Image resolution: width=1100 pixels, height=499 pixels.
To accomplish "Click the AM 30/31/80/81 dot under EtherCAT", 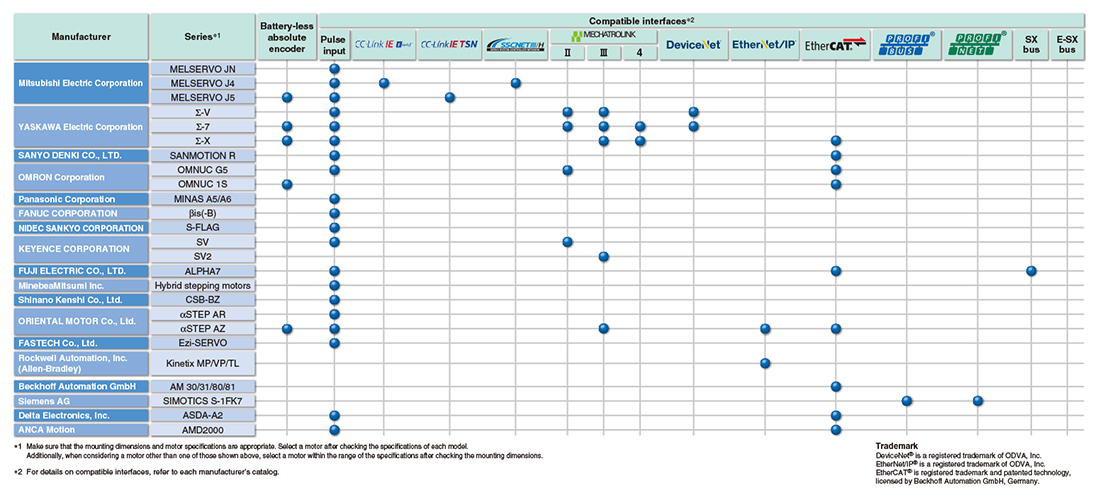I will click(x=835, y=386).
